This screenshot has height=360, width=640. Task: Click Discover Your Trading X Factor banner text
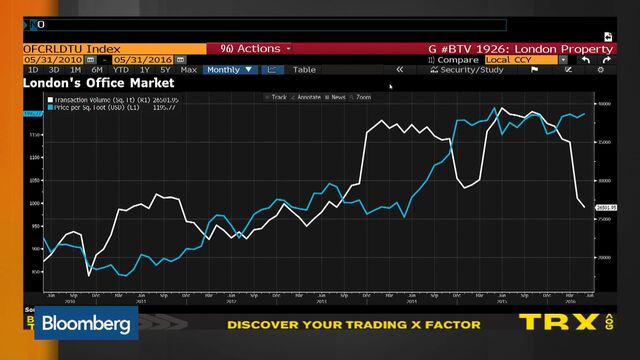(x=354, y=325)
